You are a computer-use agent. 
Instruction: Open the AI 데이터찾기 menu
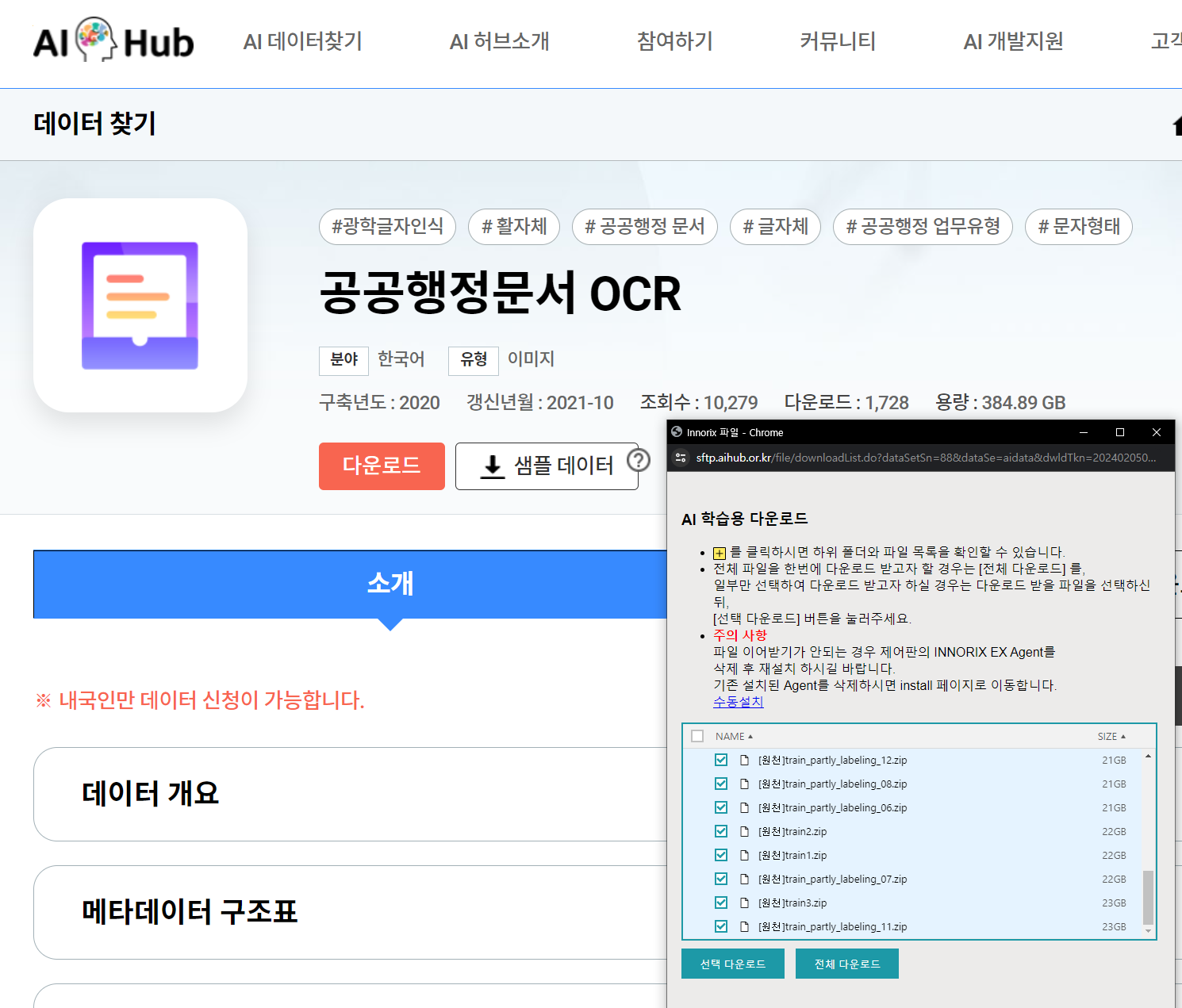coord(303,41)
